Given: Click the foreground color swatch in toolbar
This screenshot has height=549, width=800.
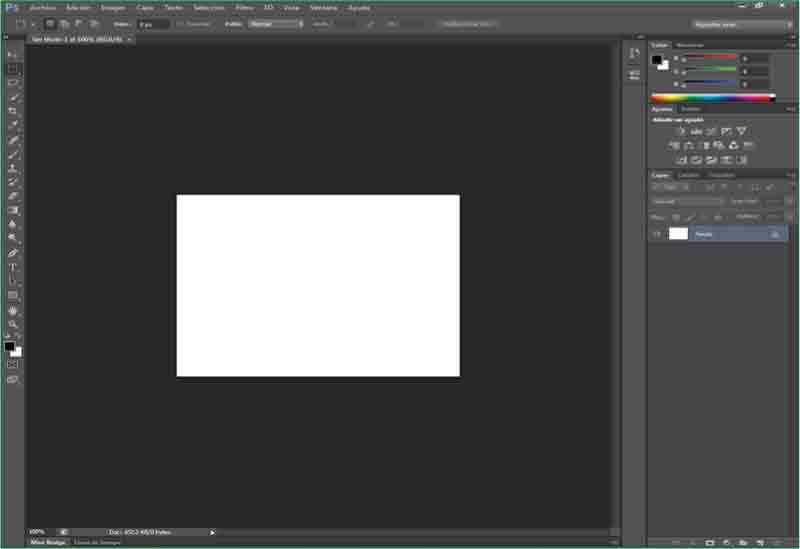Looking at the screenshot, I should tap(9, 346).
